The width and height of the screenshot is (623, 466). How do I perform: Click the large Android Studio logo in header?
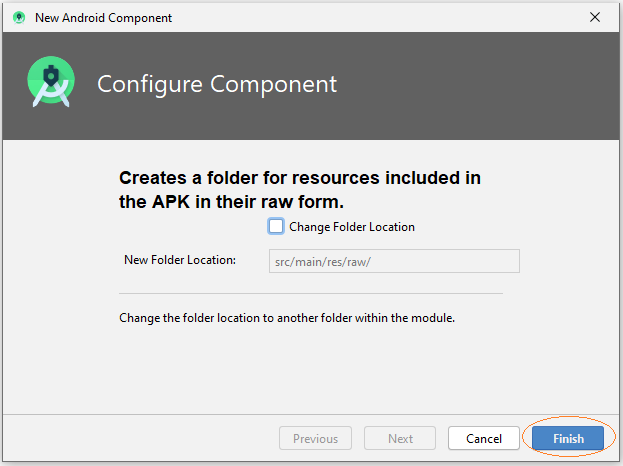tap(51, 82)
